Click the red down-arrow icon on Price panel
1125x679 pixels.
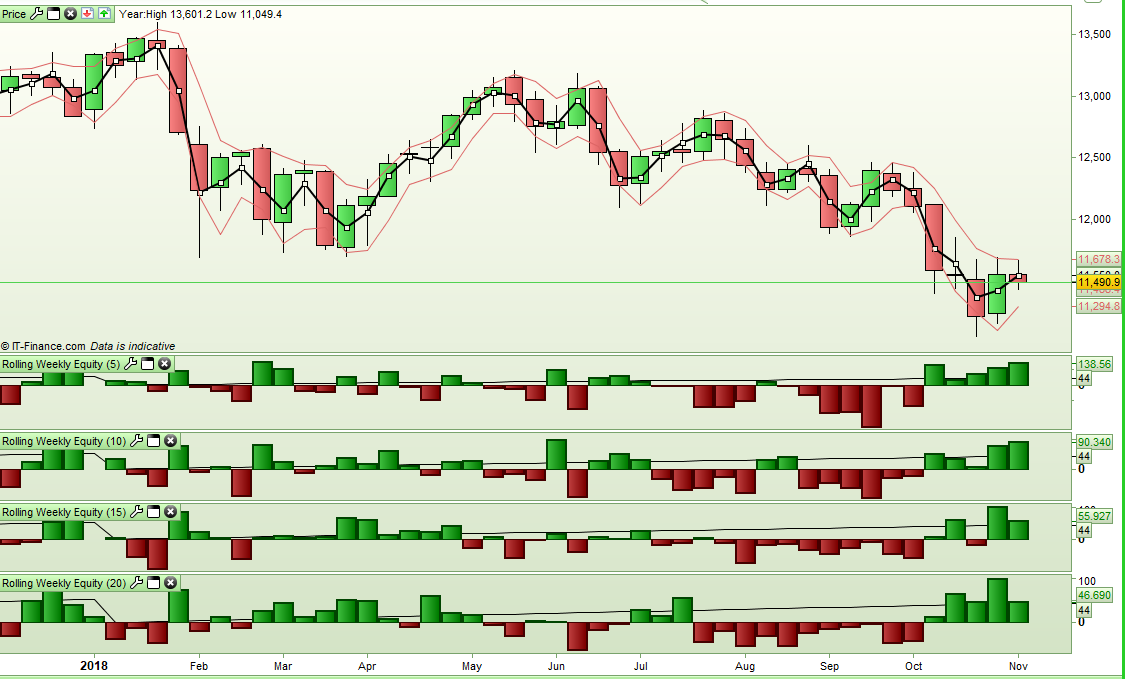click(x=87, y=14)
